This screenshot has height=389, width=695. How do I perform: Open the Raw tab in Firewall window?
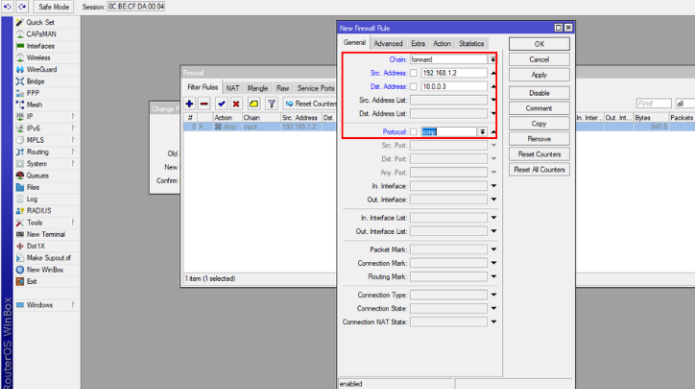tap(282, 88)
